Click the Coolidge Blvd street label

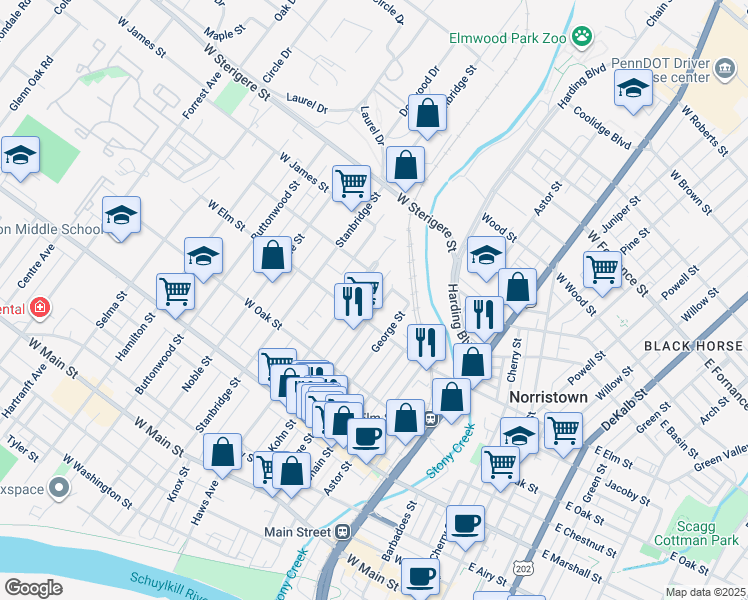602,127
